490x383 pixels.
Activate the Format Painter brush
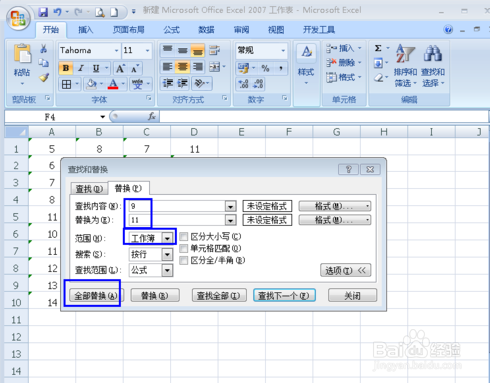[x=43, y=78]
